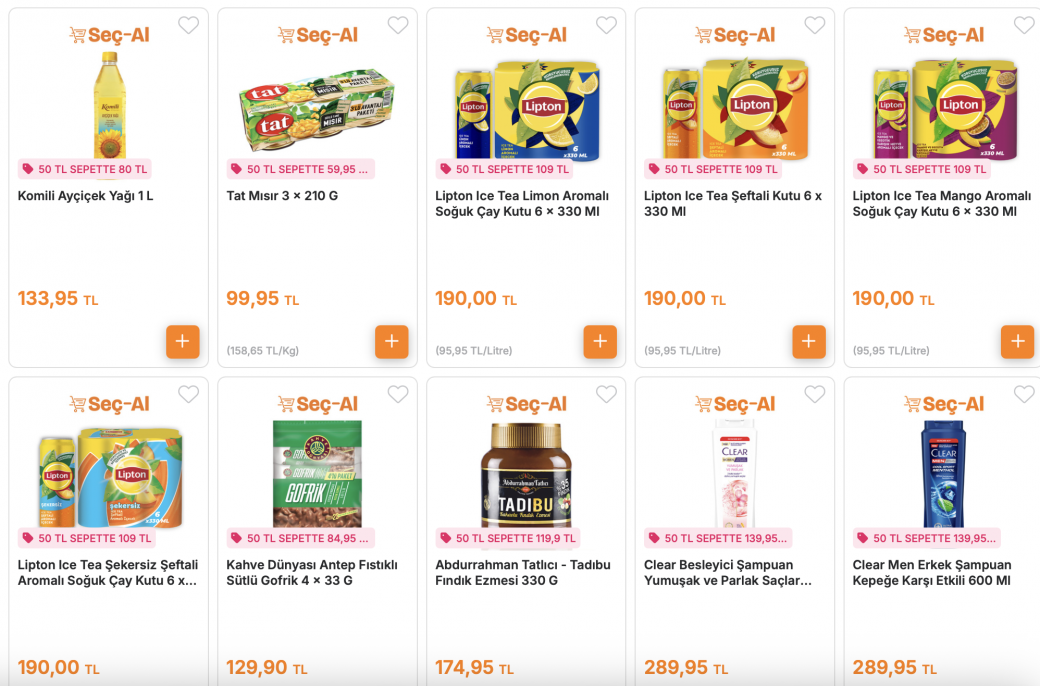Click Seç-Al logo on Lipton Şekersiz card
1040x686 pixels.
pyautogui.click(x=109, y=404)
